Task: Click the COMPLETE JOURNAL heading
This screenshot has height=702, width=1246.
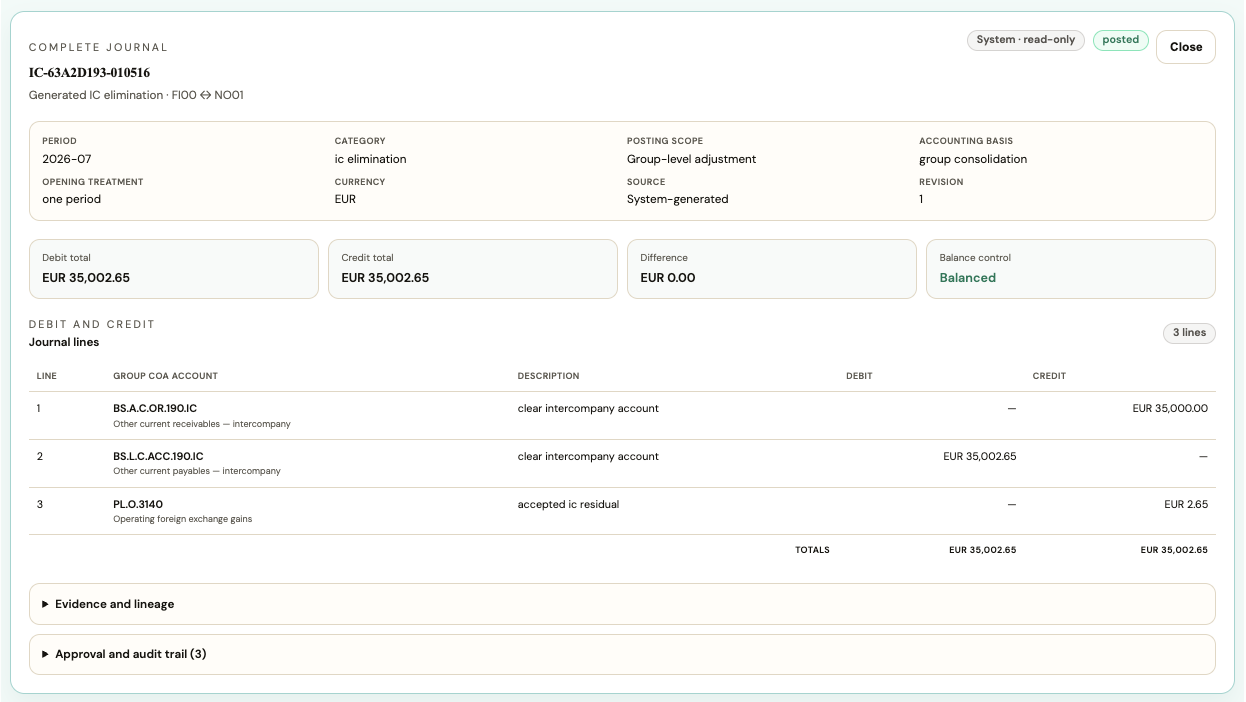Action: point(98,47)
